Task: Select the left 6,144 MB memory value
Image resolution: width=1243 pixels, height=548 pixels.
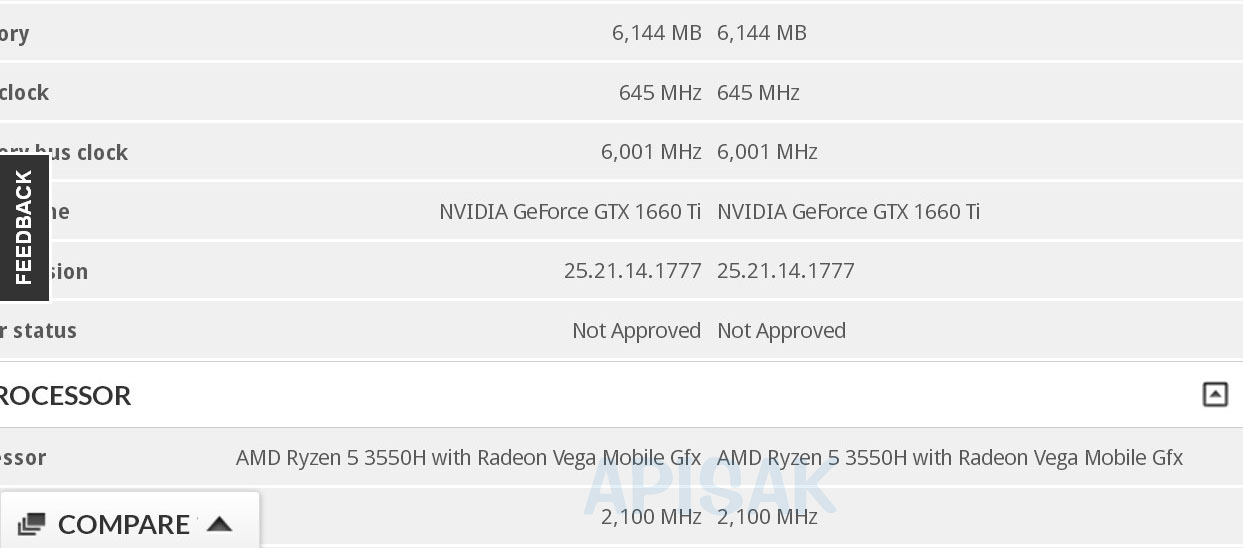Action: click(656, 33)
